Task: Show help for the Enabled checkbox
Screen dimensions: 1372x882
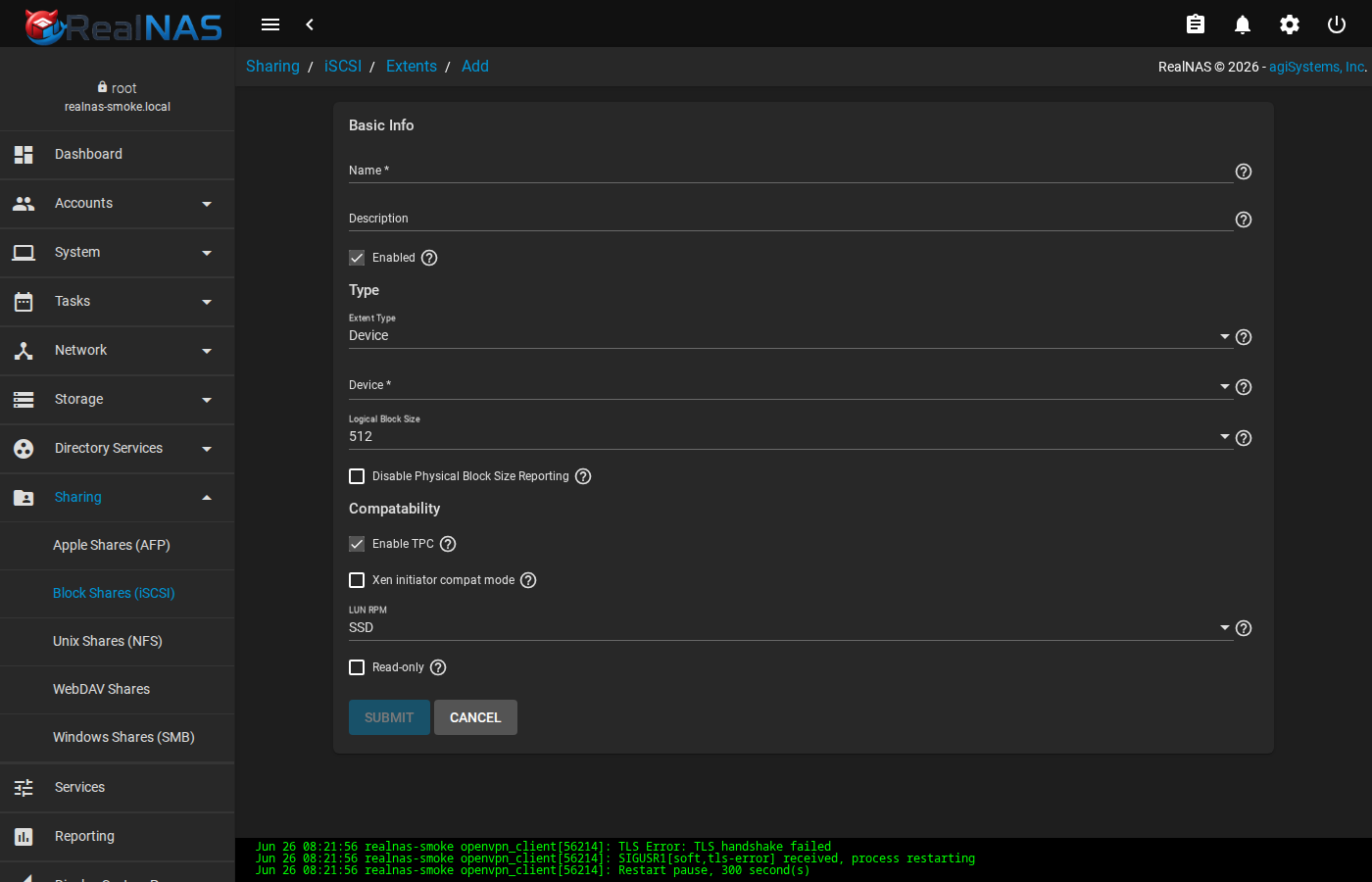Action: [429, 258]
